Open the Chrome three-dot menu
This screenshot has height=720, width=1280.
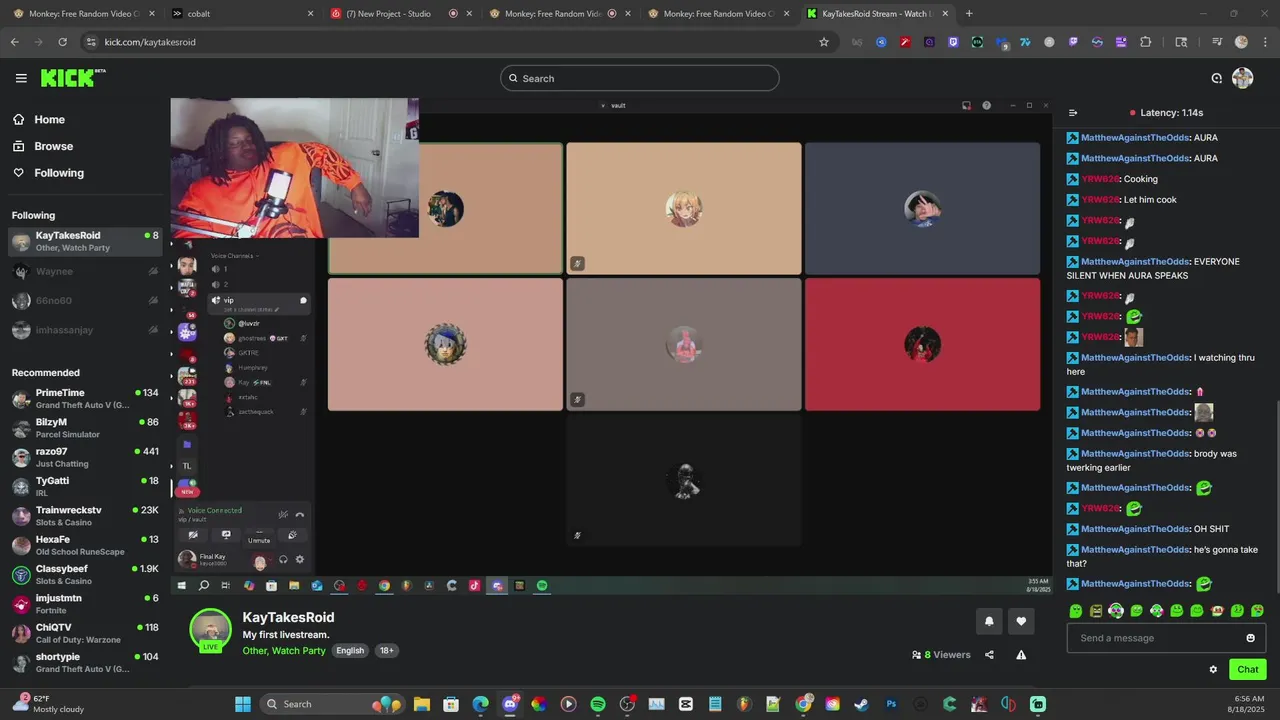(x=1265, y=42)
